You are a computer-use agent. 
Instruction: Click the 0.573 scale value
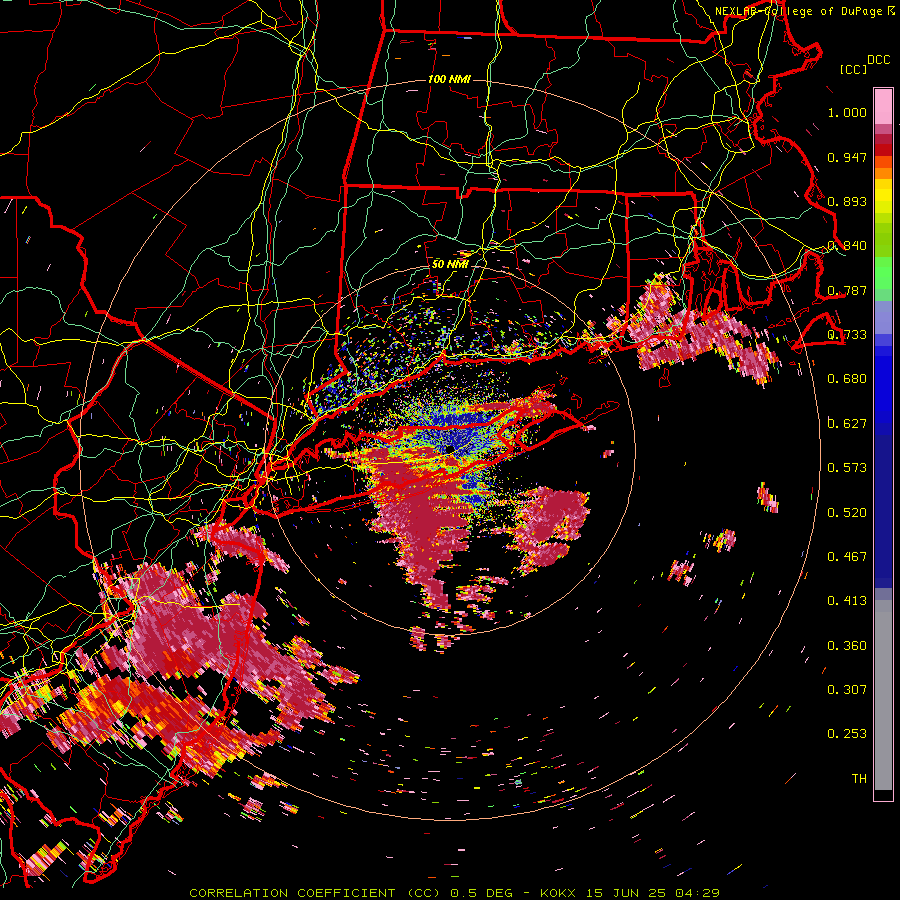tap(847, 468)
